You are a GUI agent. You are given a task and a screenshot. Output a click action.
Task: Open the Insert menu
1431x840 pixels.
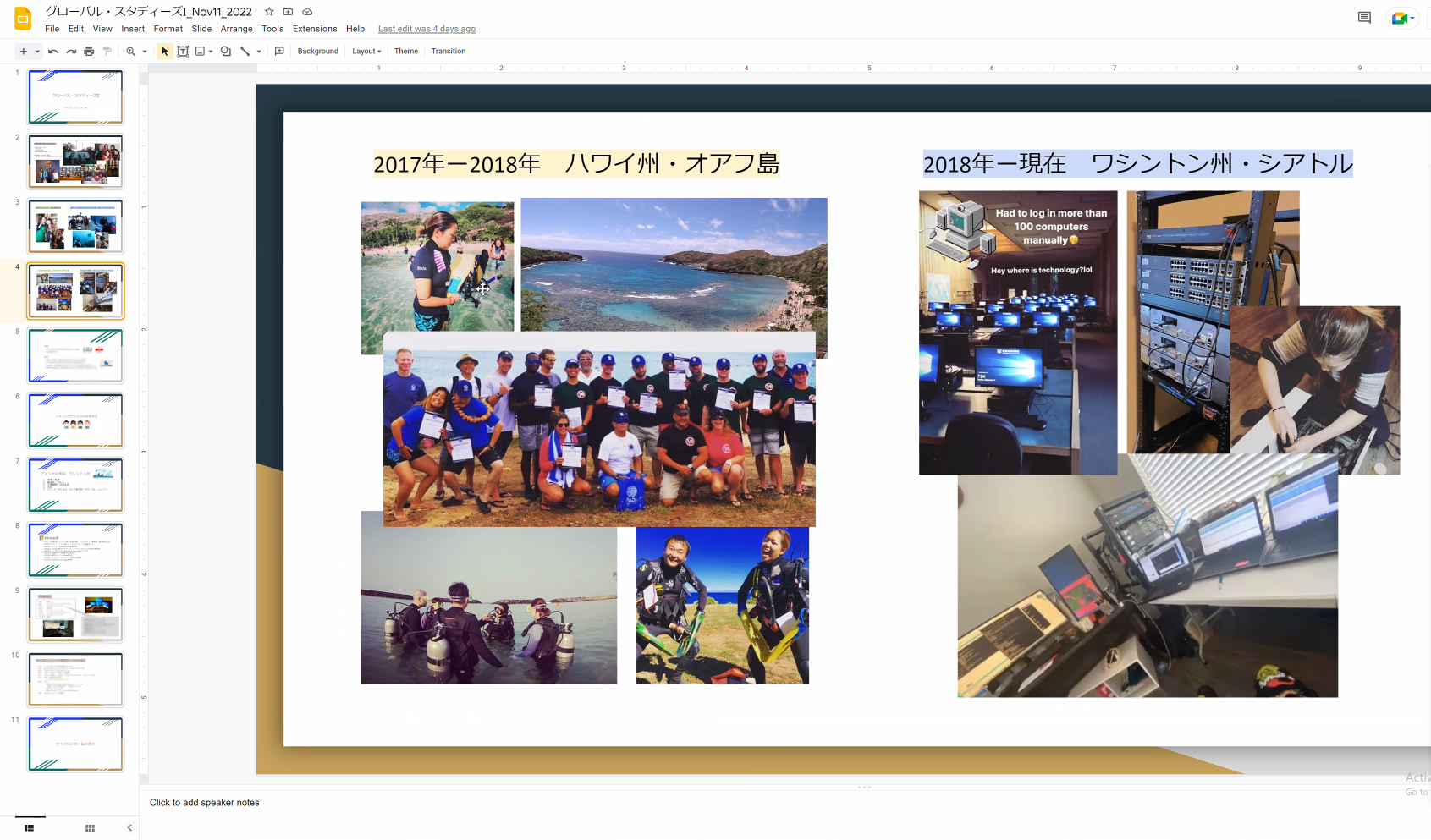pyautogui.click(x=133, y=29)
